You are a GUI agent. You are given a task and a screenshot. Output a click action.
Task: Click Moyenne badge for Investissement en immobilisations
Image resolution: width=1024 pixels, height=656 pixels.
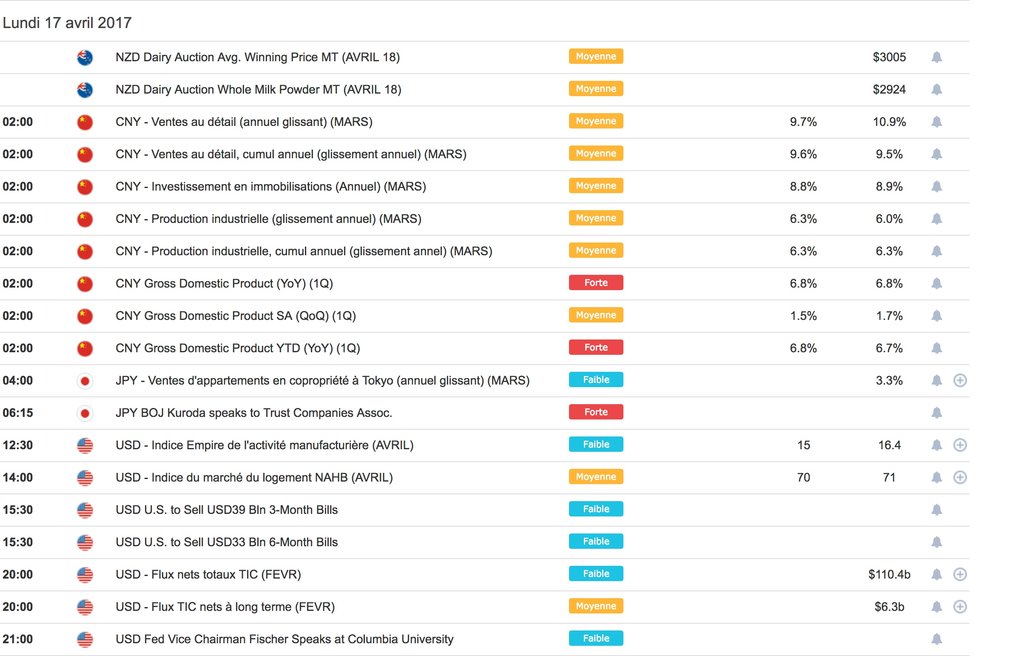pyautogui.click(x=596, y=186)
